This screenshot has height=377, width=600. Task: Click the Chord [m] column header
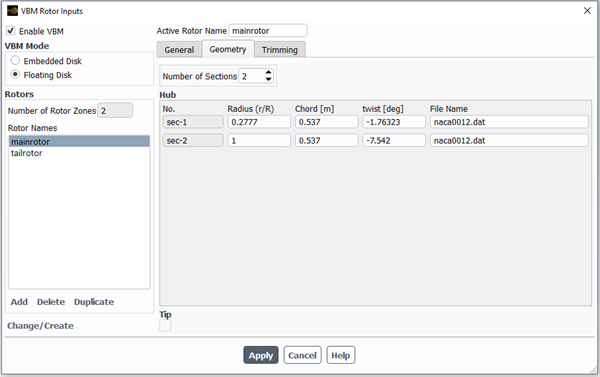(315, 109)
